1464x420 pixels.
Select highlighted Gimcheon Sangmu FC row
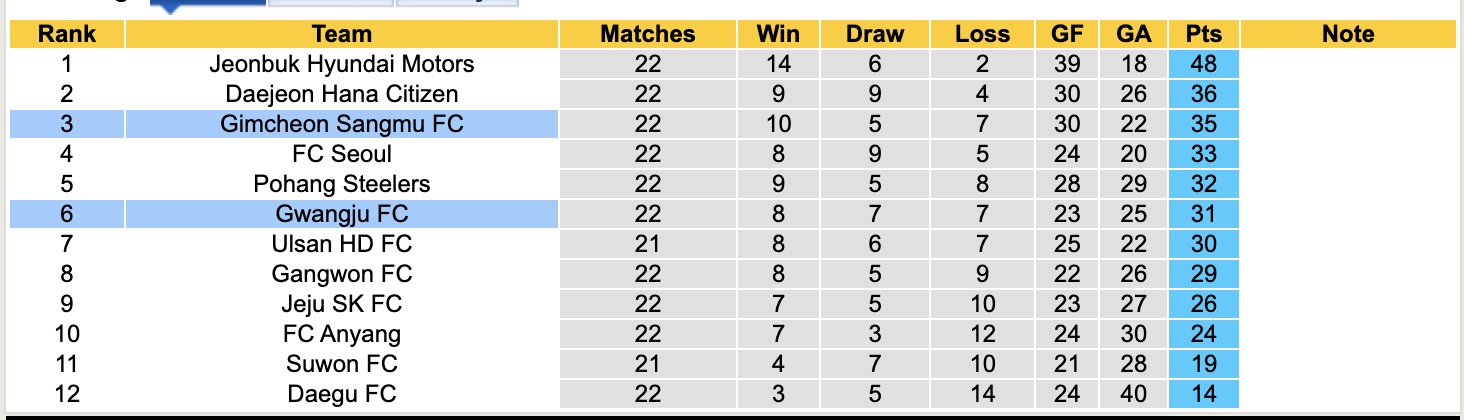click(341, 124)
